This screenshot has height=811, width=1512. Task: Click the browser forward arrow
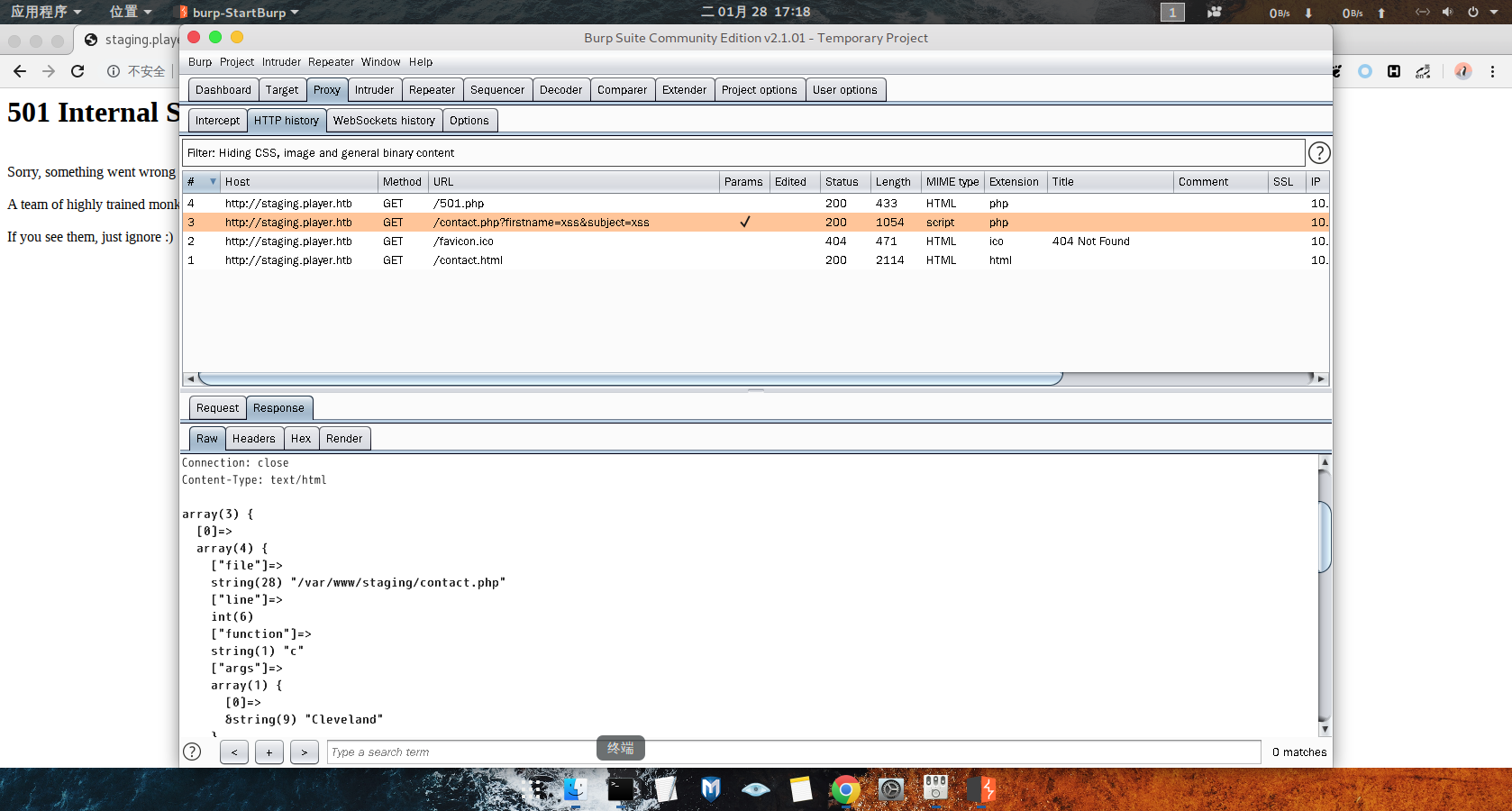click(x=49, y=71)
